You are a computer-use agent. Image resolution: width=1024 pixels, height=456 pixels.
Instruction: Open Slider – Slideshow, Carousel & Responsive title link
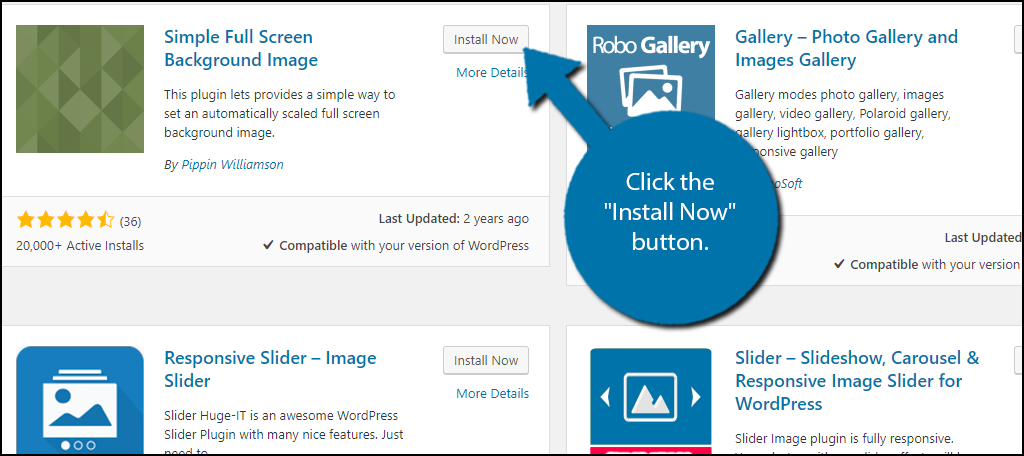coord(857,380)
